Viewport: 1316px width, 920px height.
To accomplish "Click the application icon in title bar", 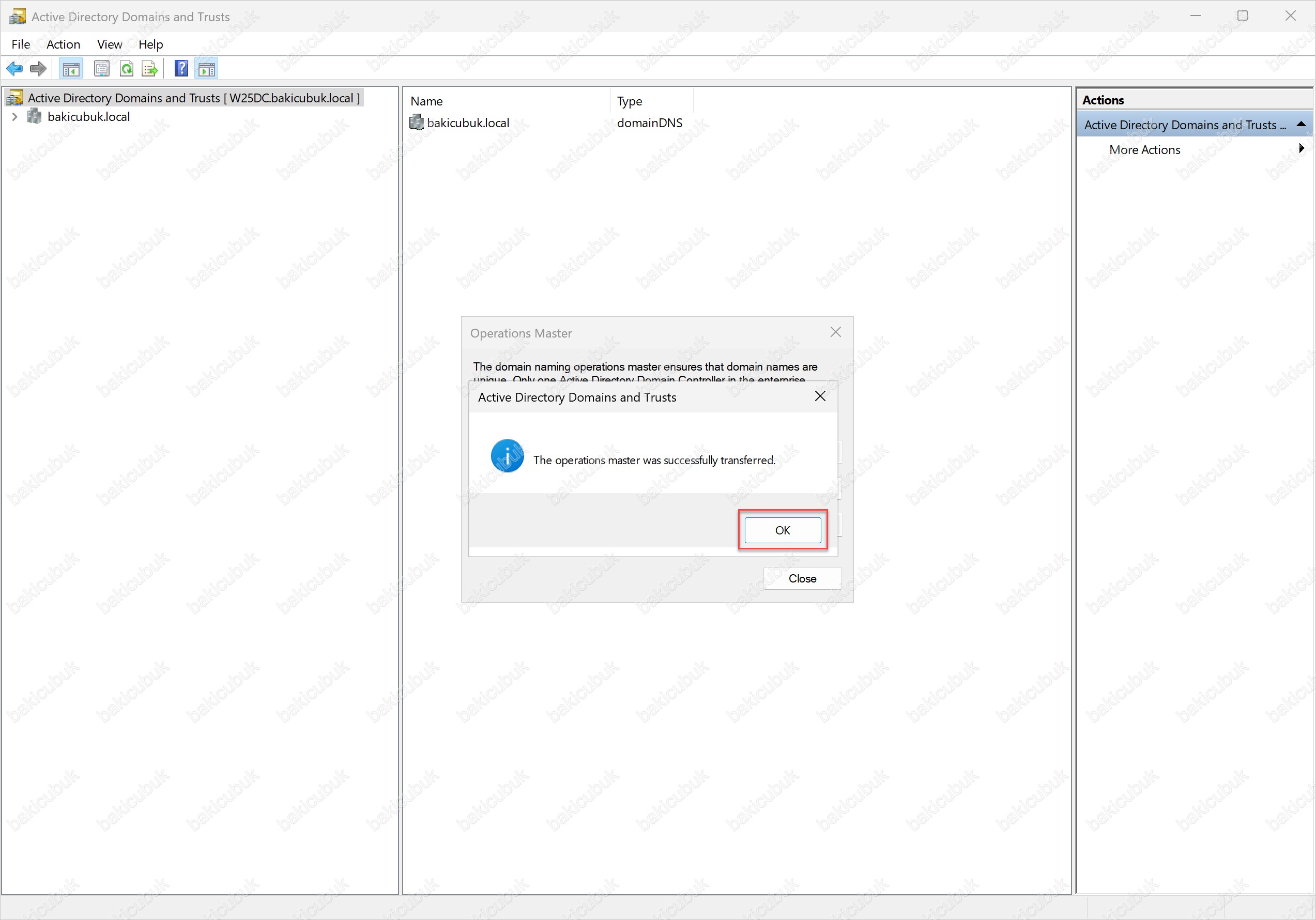I will point(17,16).
